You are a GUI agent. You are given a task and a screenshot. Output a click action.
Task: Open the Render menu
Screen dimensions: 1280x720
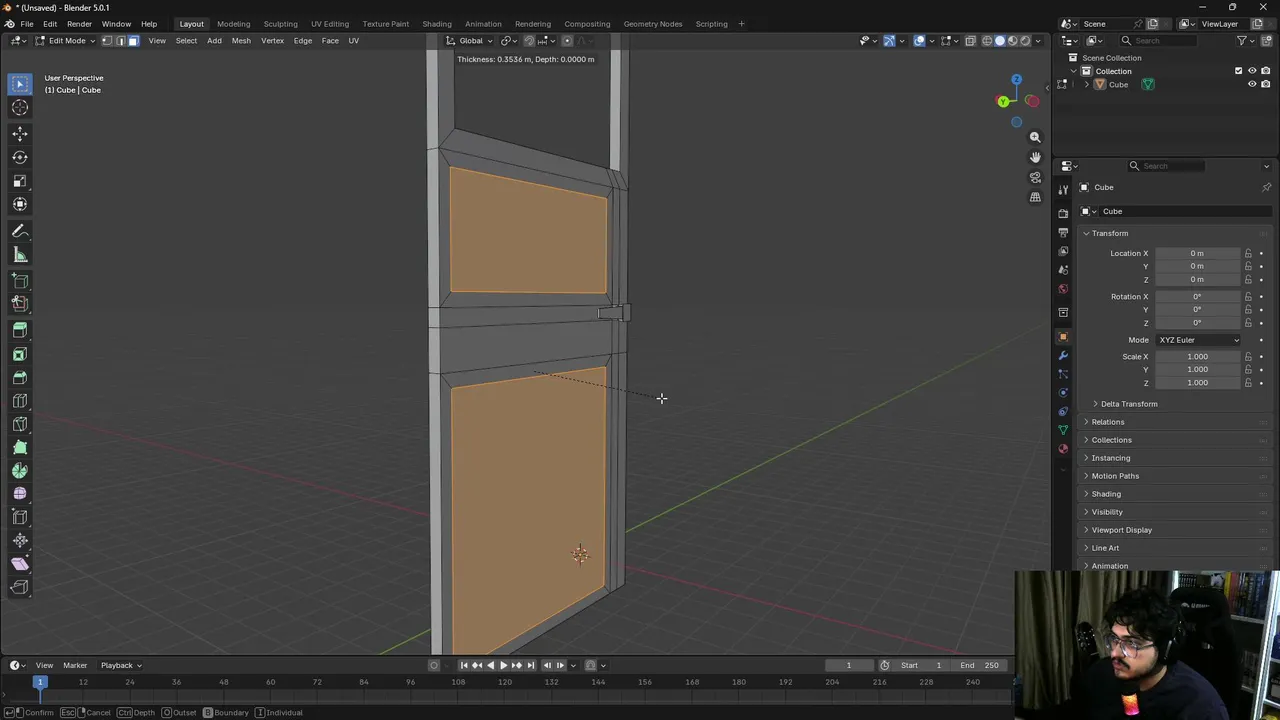79,24
